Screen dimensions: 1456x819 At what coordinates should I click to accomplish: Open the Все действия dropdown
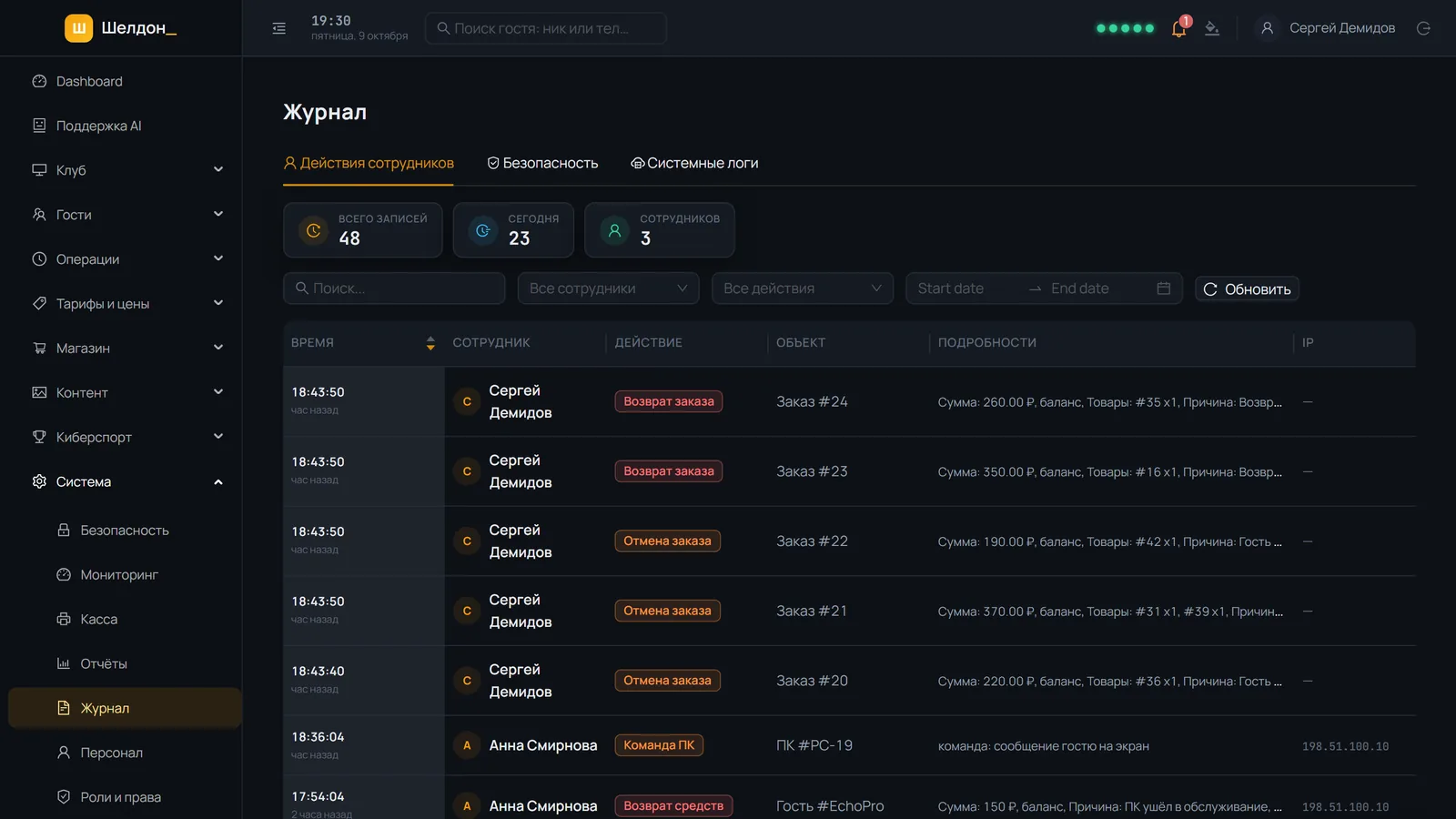802,288
